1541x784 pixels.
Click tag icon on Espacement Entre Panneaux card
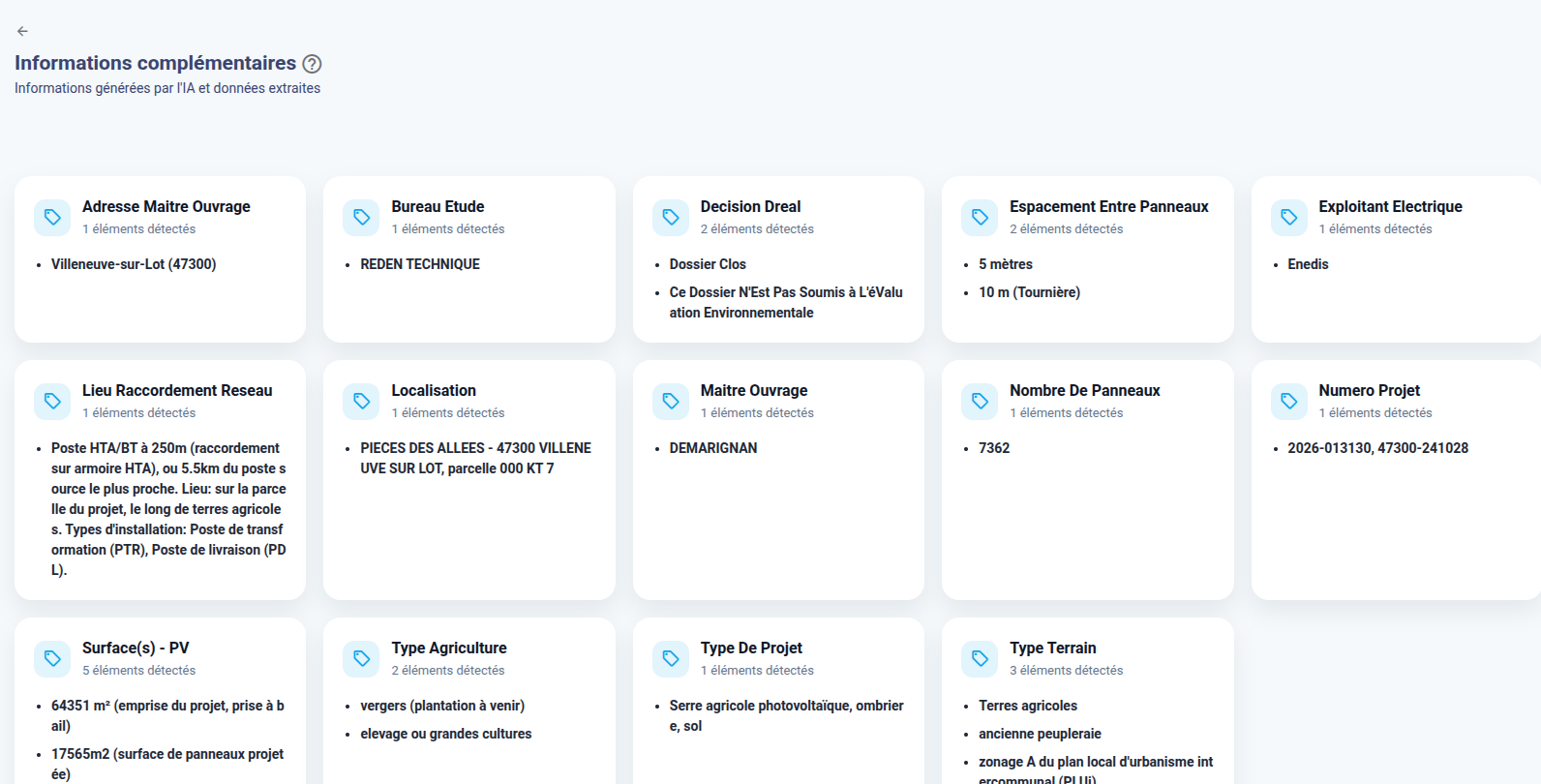click(980, 217)
